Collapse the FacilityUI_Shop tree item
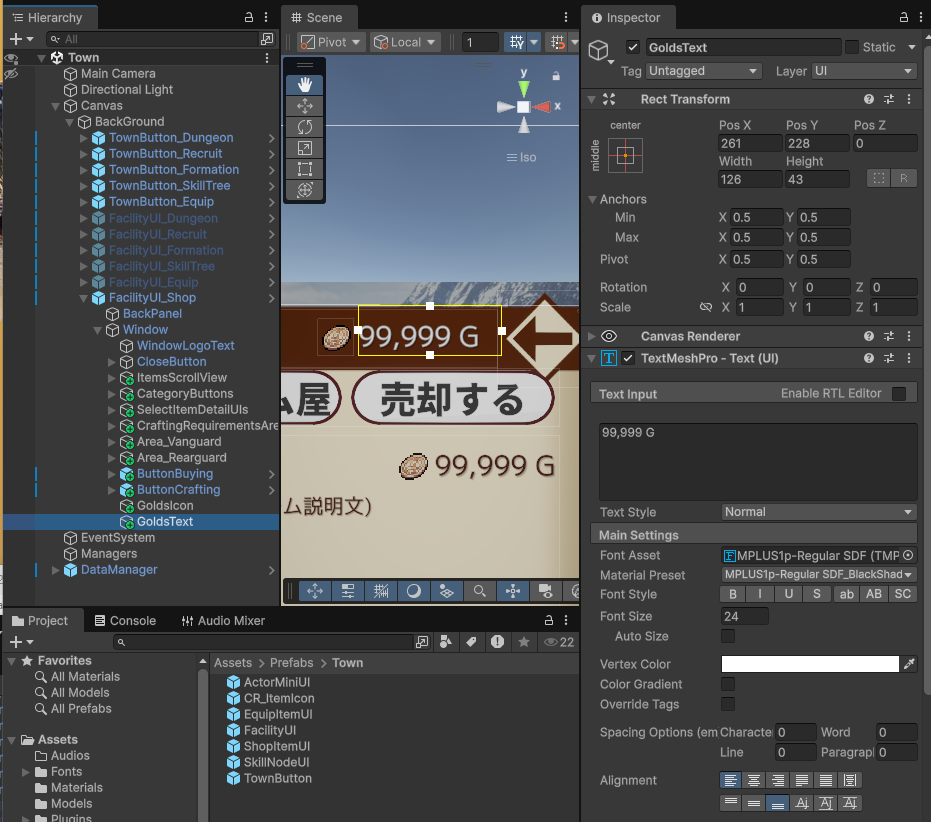The width and height of the screenshot is (931, 822). point(84,298)
